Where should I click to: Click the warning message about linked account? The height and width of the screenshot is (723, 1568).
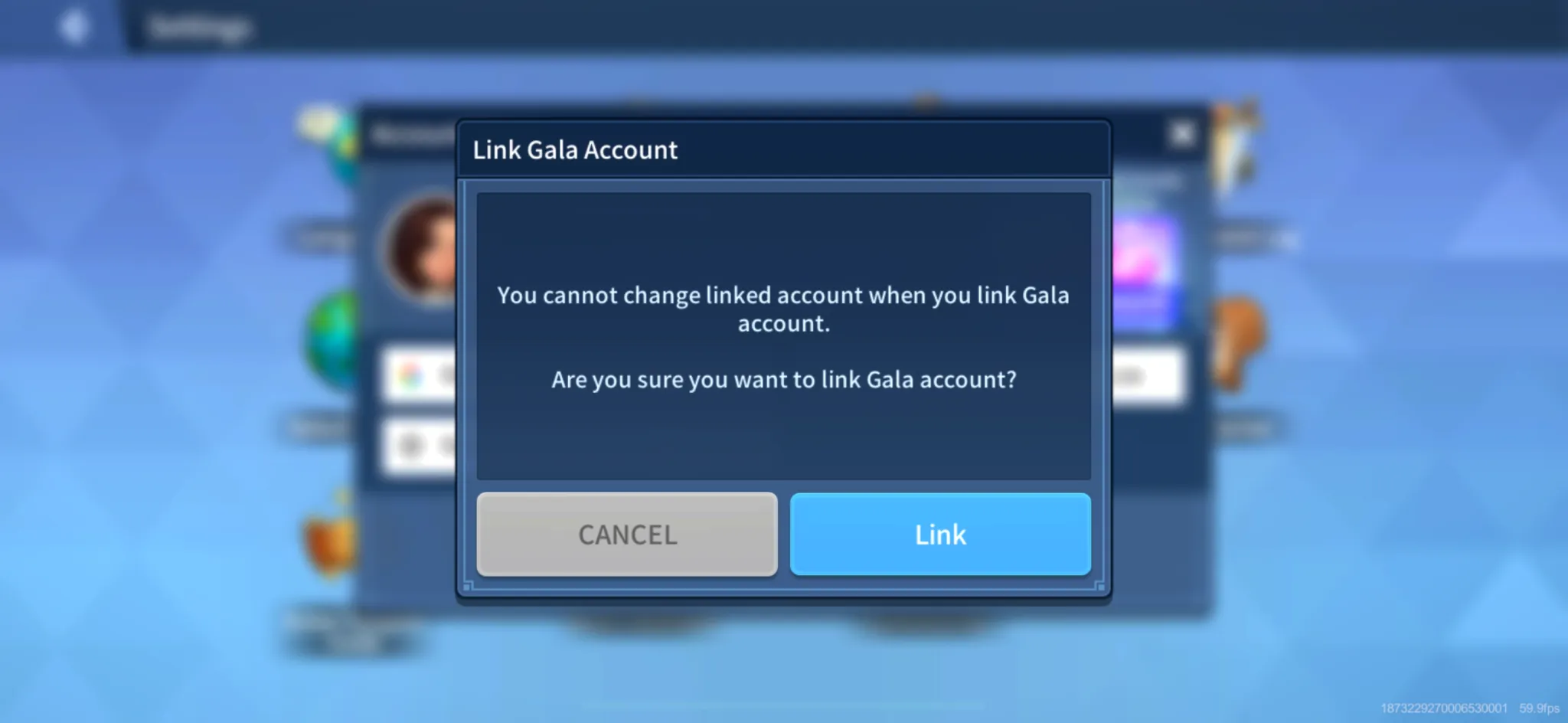click(x=783, y=309)
